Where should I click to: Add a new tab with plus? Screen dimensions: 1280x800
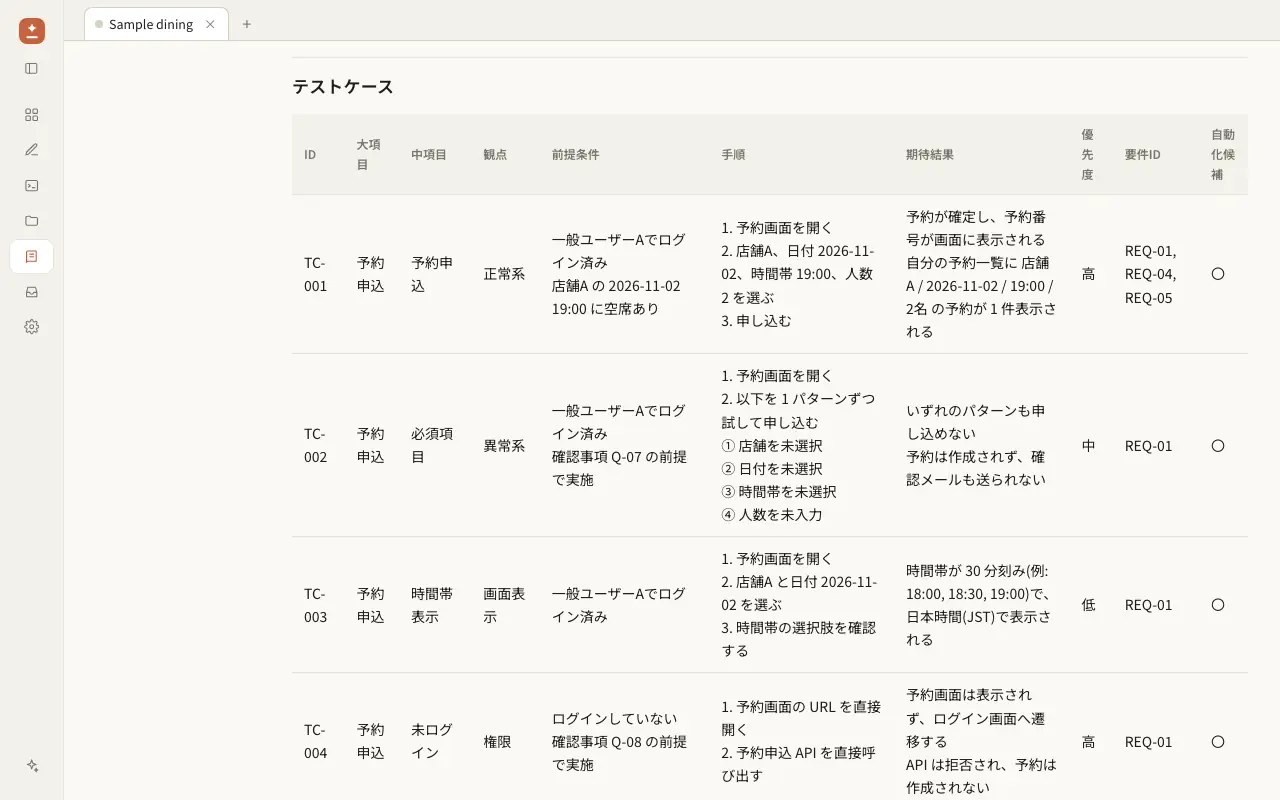(x=247, y=24)
